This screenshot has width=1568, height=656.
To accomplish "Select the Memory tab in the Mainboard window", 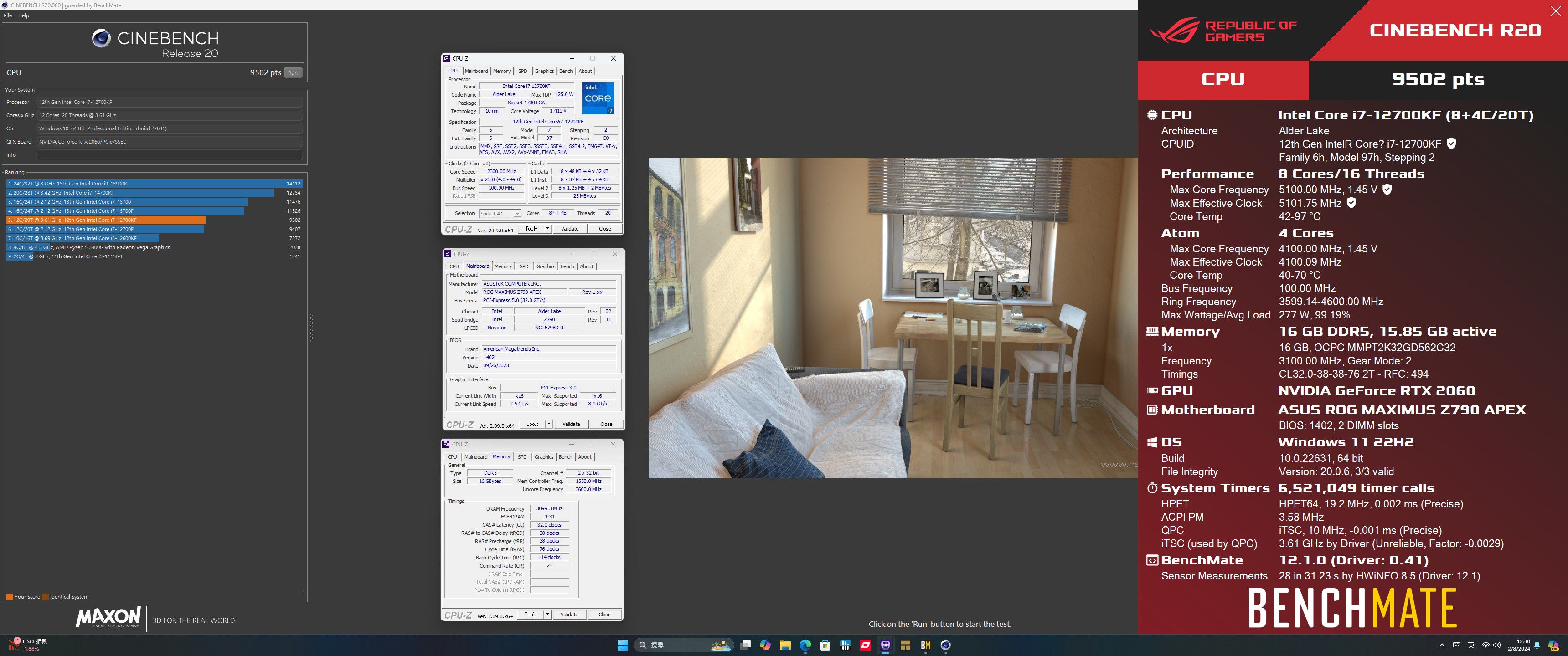I will [x=503, y=266].
